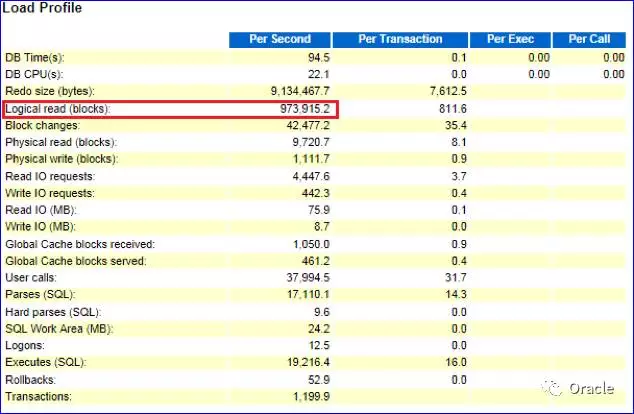This screenshot has height=414, width=634.
Task: Click the Physical read (blocks) label
Action: (x=59, y=143)
